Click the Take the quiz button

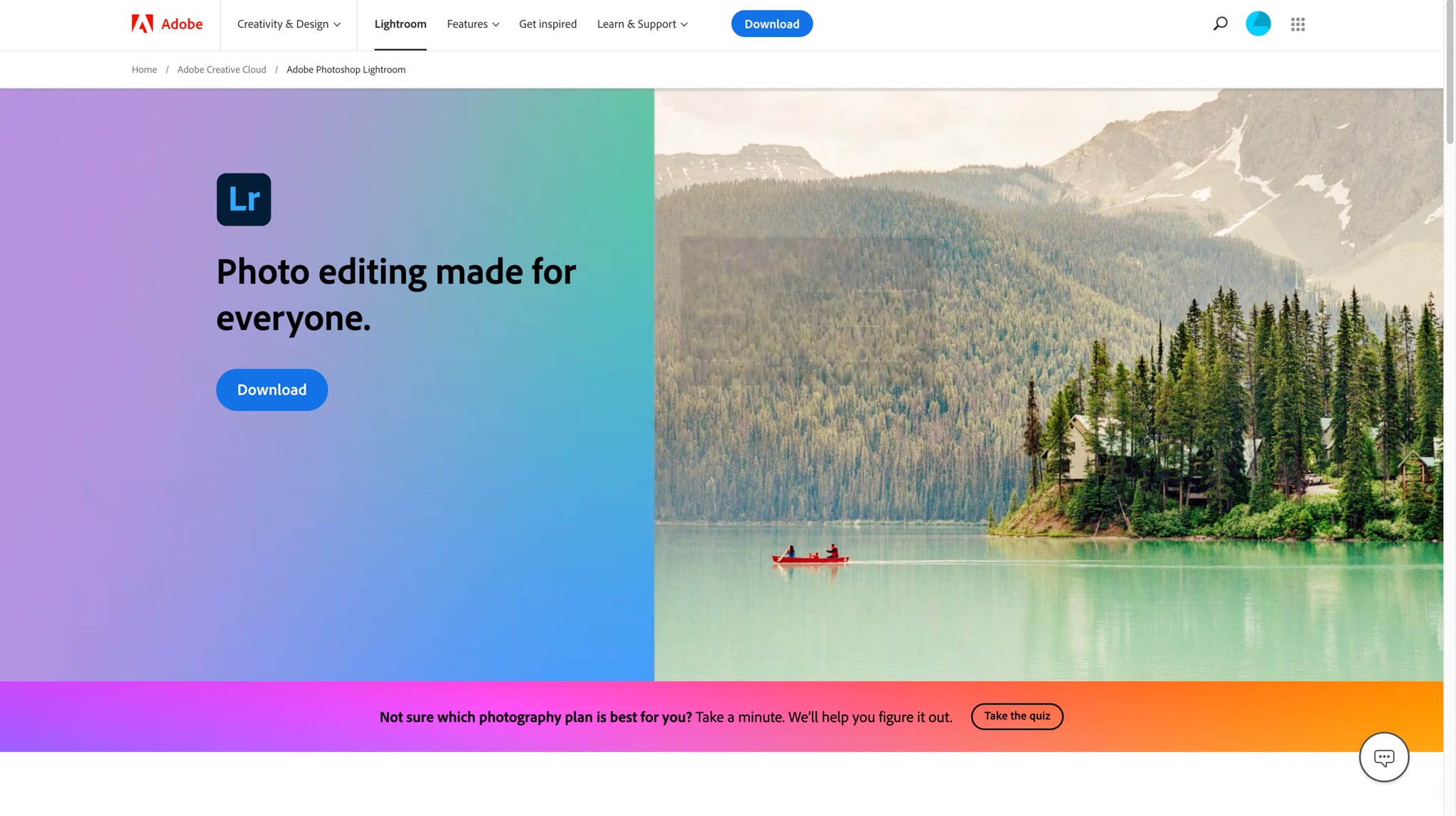(1017, 716)
